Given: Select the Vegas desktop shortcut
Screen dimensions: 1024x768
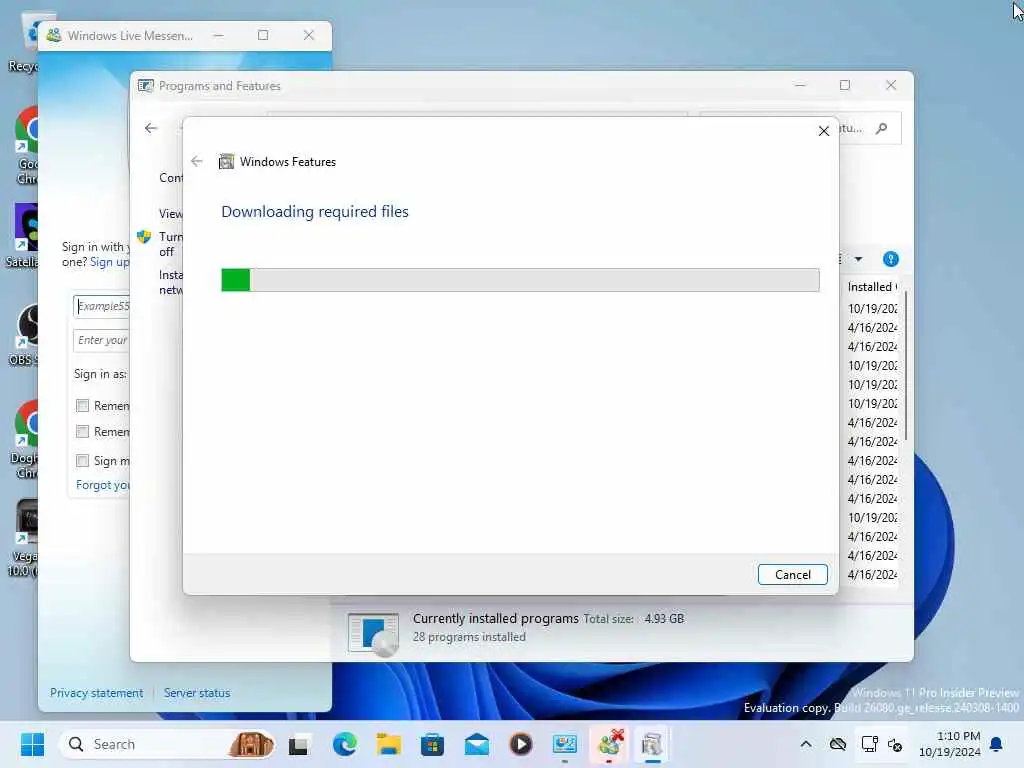Looking at the screenshot, I should (x=24, y=538).
